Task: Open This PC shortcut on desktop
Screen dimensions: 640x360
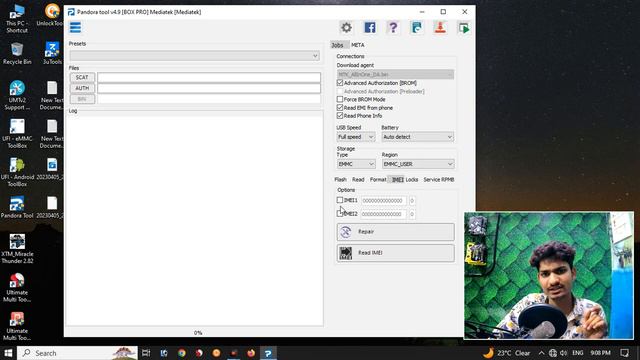Action: [x=17, y=18]
